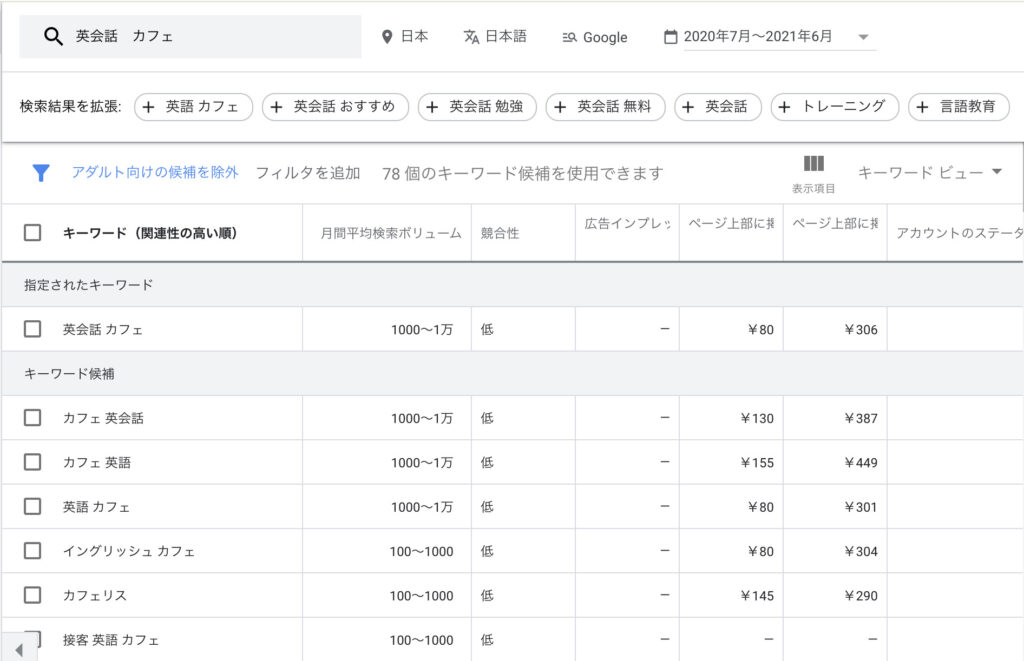This screenshot has width=1024, height=661.
Task: Check the 英語 カフェ row checkbox
Action: [33, 506]
